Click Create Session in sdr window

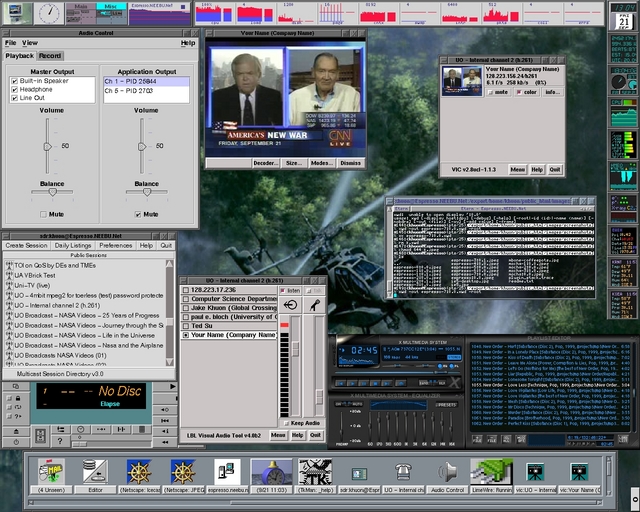pyautogui.click(x=27, y=245)
